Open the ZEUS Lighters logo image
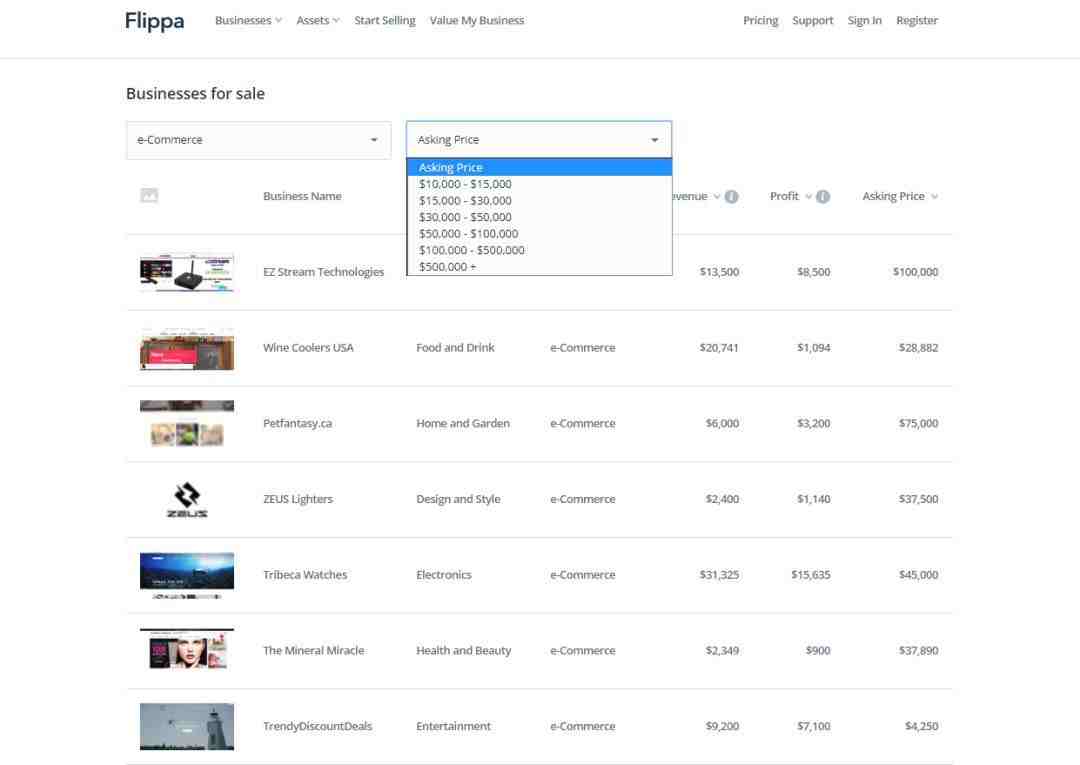The width and height of the screenshot is (1080, 765). pos(187,499)
